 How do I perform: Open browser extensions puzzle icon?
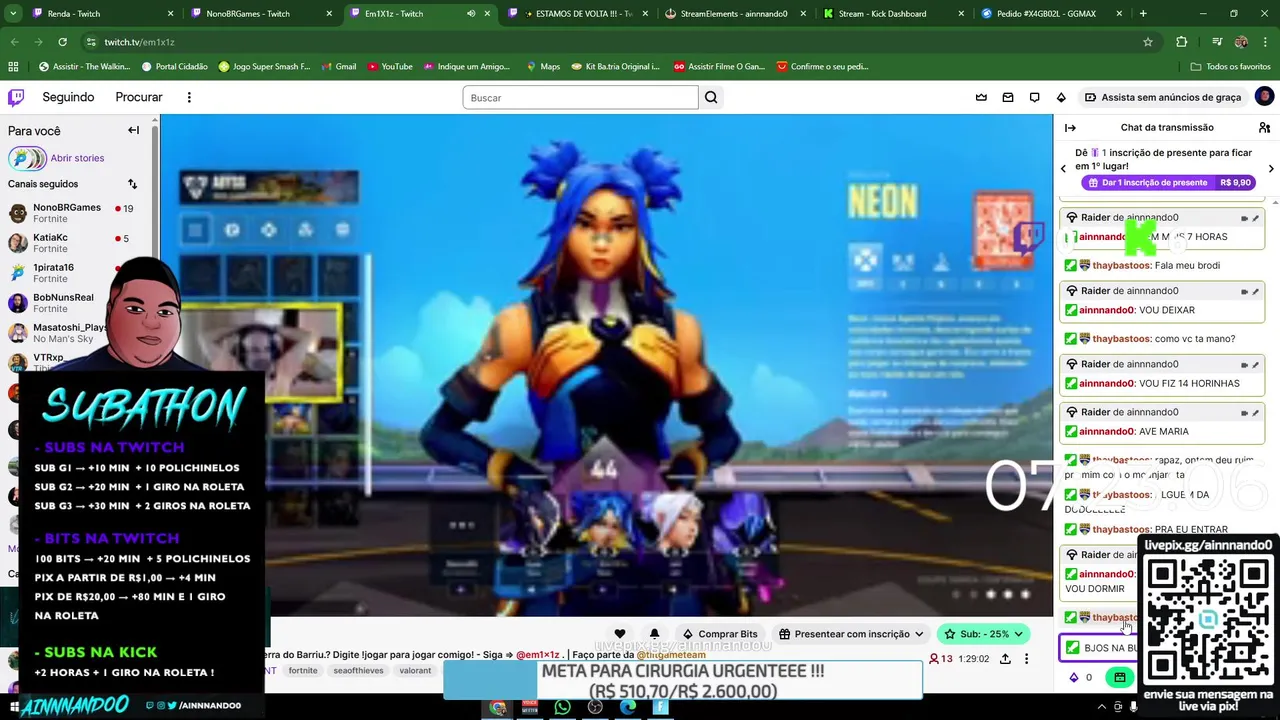click(x=1182, y=42)
